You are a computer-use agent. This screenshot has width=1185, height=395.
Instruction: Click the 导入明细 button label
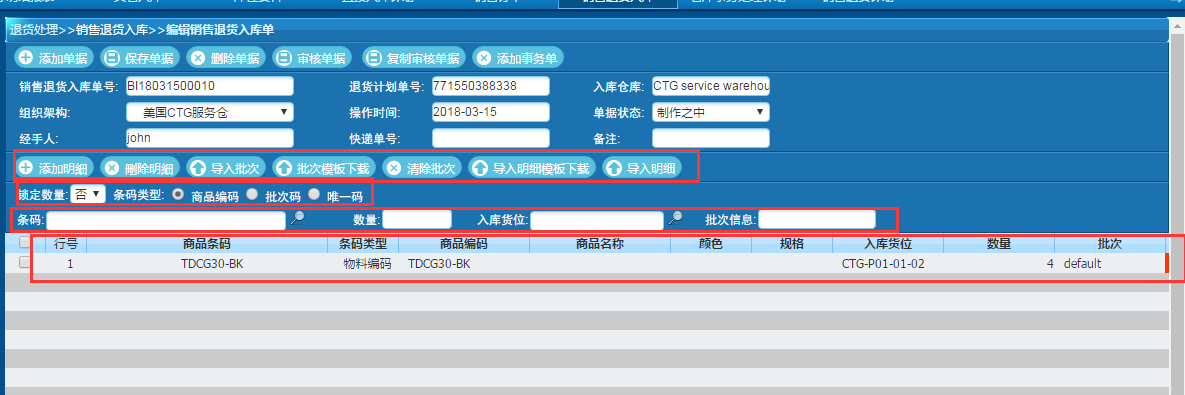coord(651,168)
